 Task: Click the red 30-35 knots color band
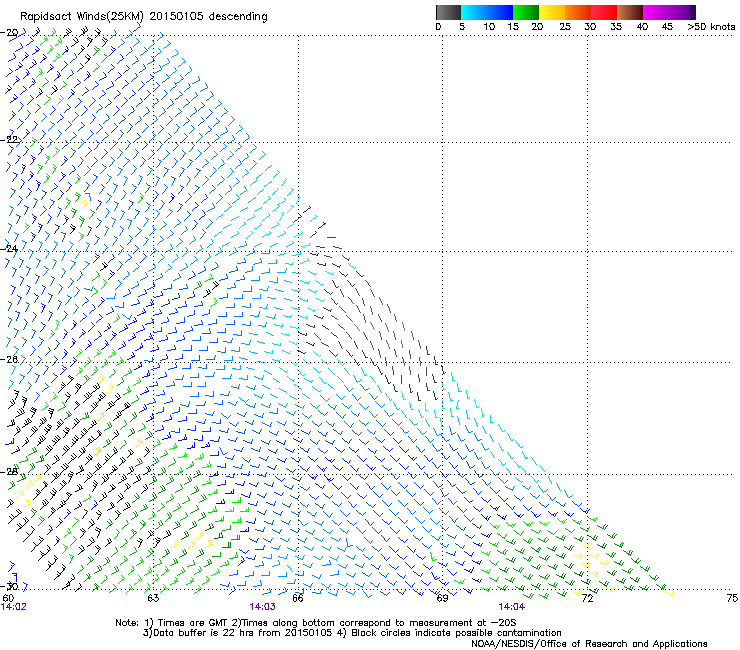604,12
